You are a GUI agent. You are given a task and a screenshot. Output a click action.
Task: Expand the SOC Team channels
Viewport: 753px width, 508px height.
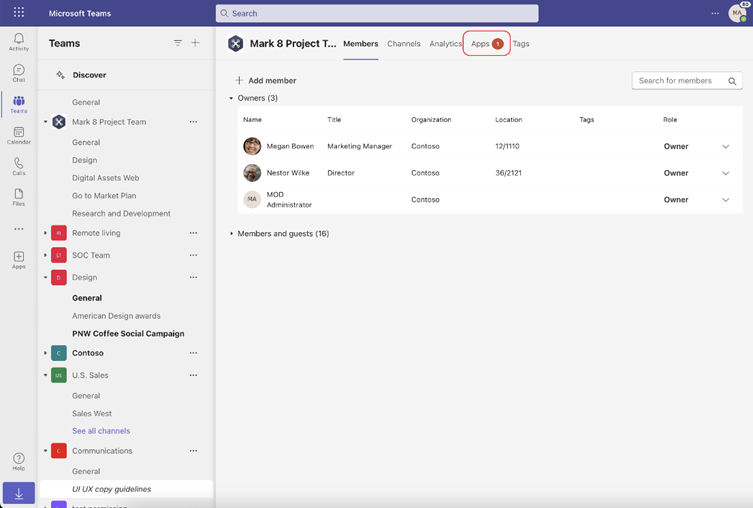[46, 255]
